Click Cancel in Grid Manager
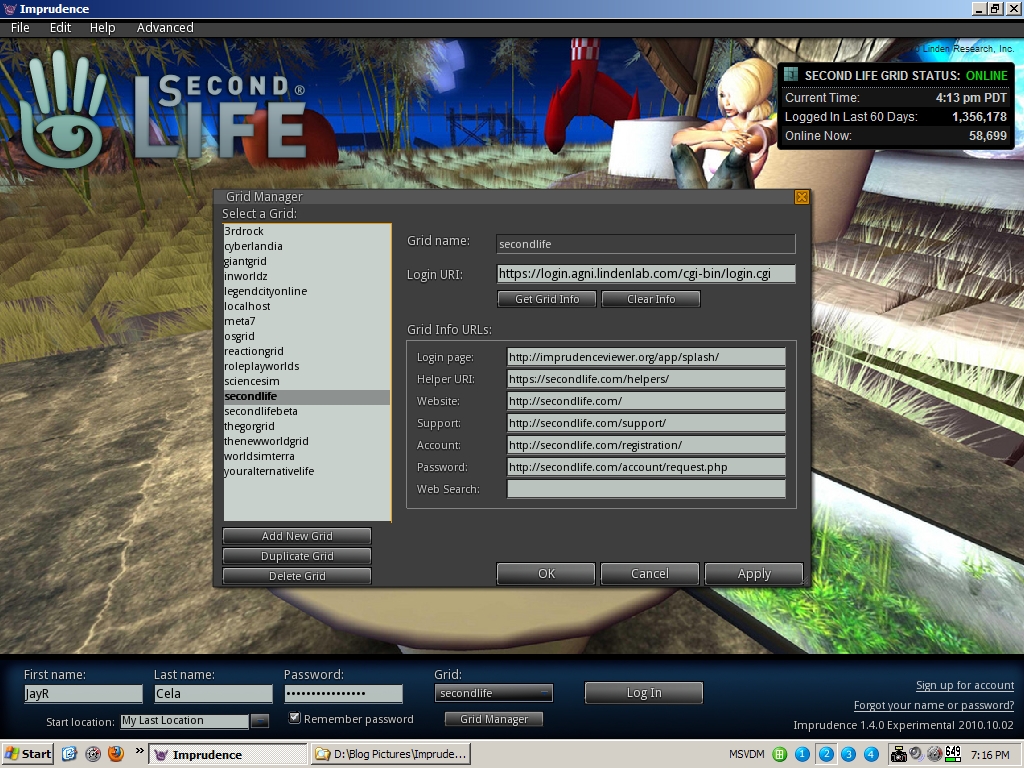The width and height of the screenshot is (1024, 768). [x=650, y=573]
